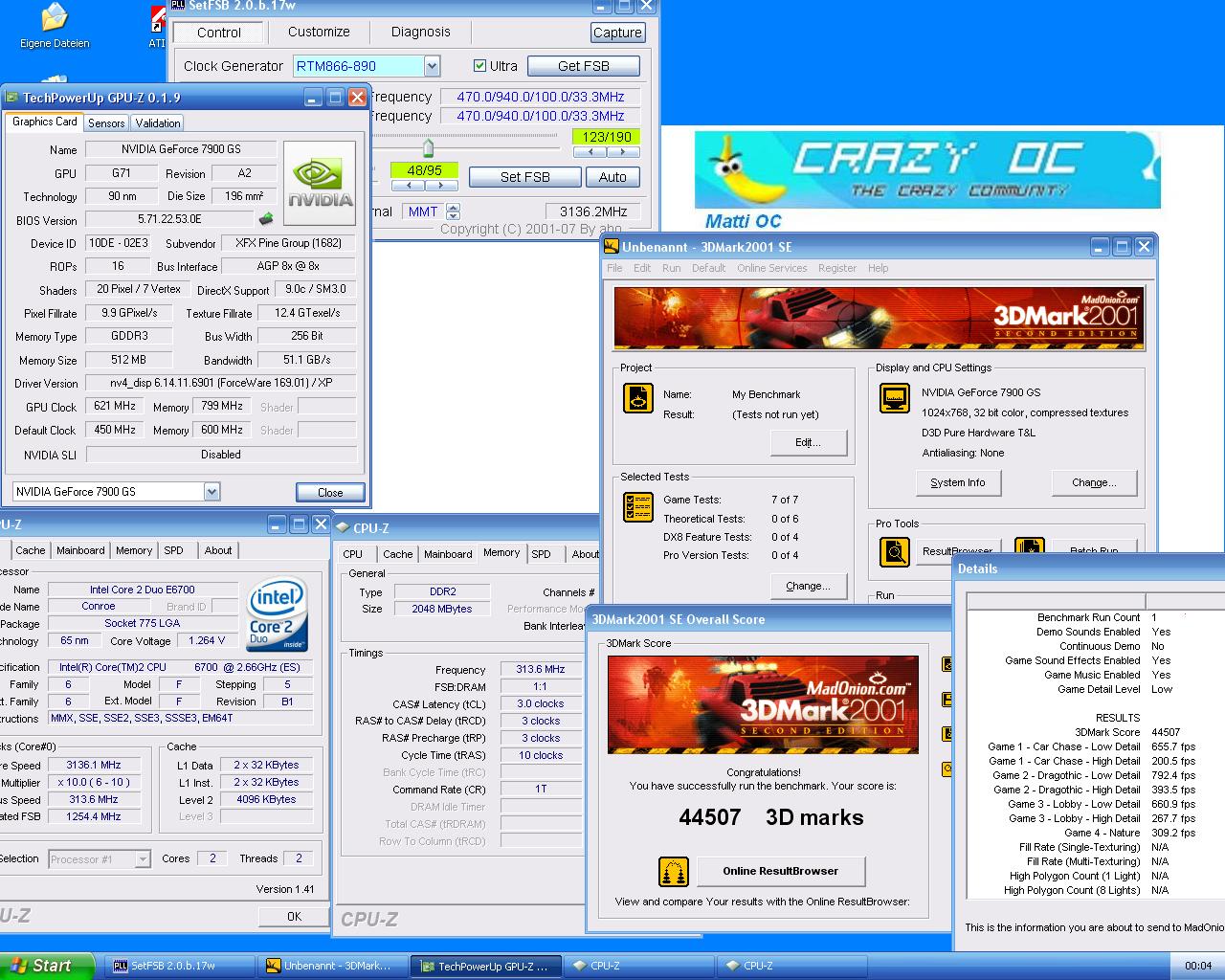The image size is (1225, 980).
Task: Open the Clock Generator dropdown
Action: (x=432, y=66)
